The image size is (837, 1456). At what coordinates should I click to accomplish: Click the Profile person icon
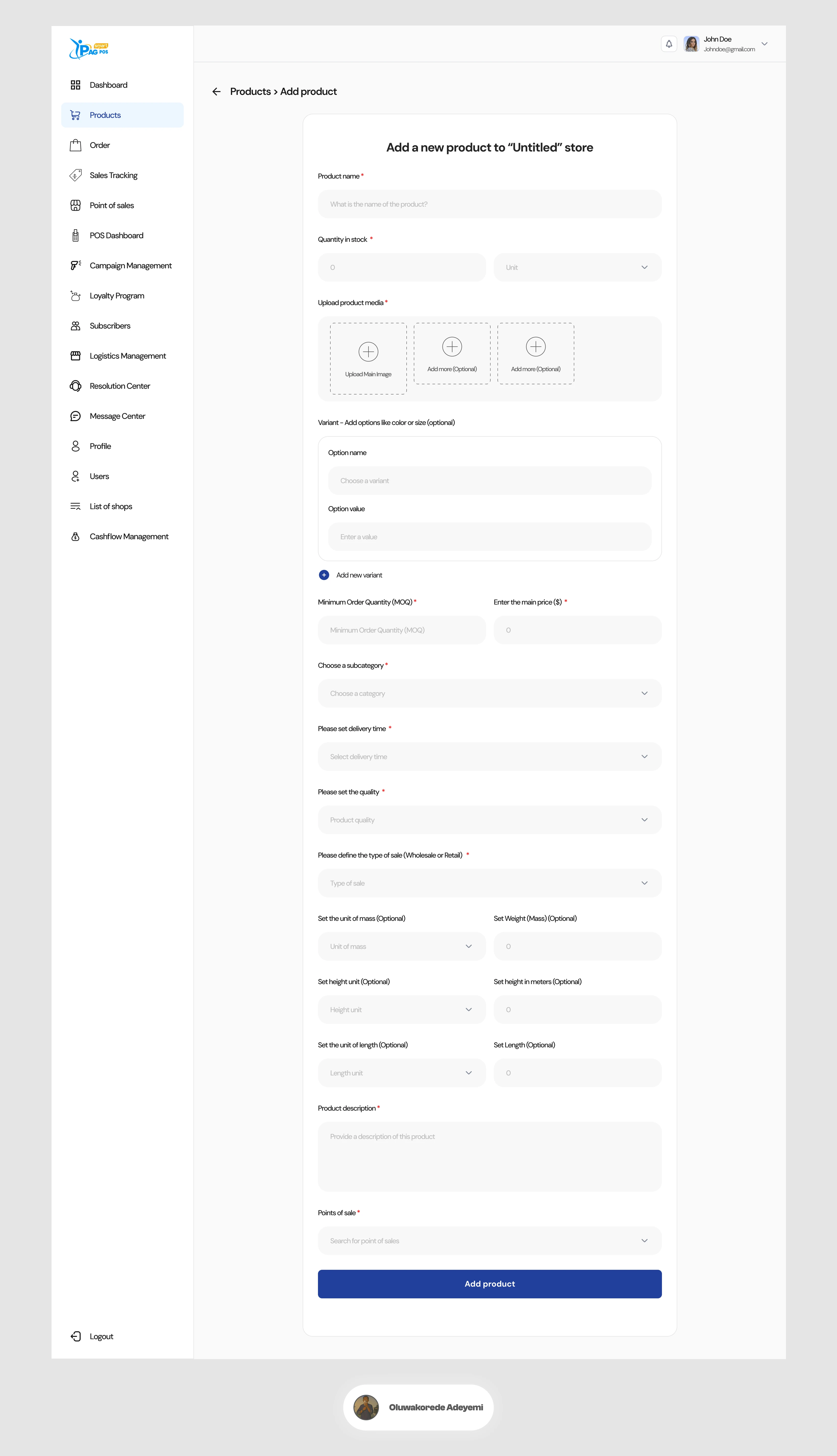[x=75, y=446]
